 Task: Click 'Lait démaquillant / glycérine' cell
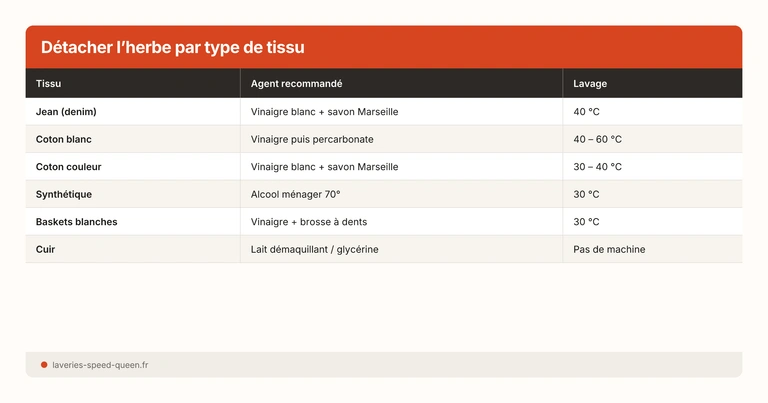(x=315, y=249)
